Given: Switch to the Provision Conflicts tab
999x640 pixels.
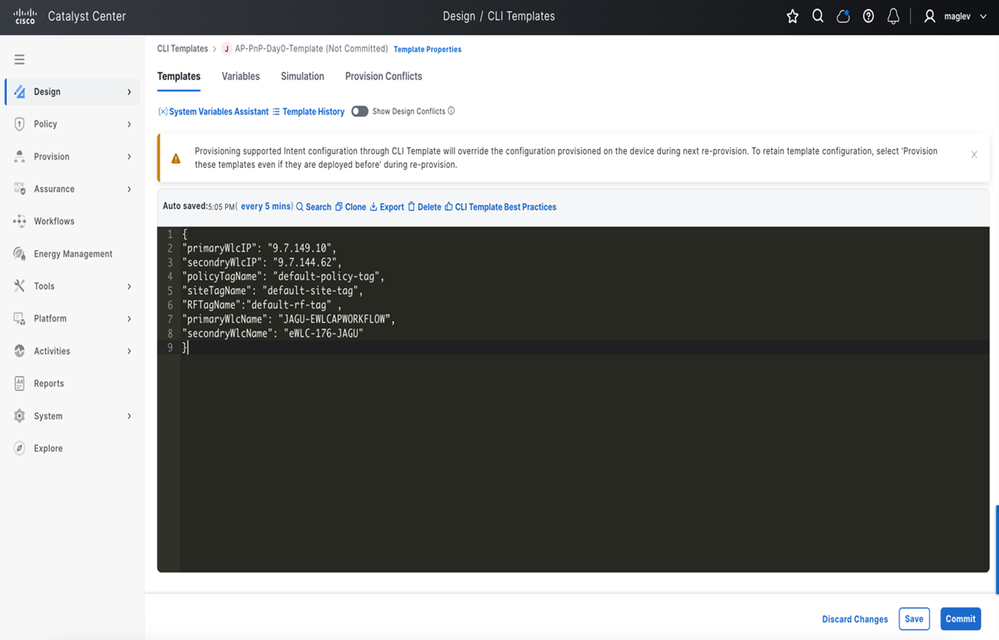Looking at the screenshot, I should point(384,76).
